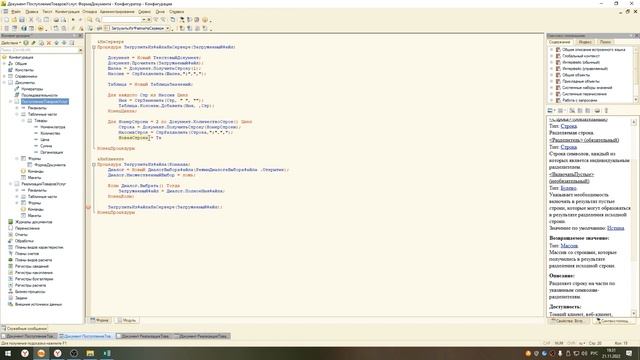Open the Правка menu
The image size is (640, 360).
(x=31, y=12)
